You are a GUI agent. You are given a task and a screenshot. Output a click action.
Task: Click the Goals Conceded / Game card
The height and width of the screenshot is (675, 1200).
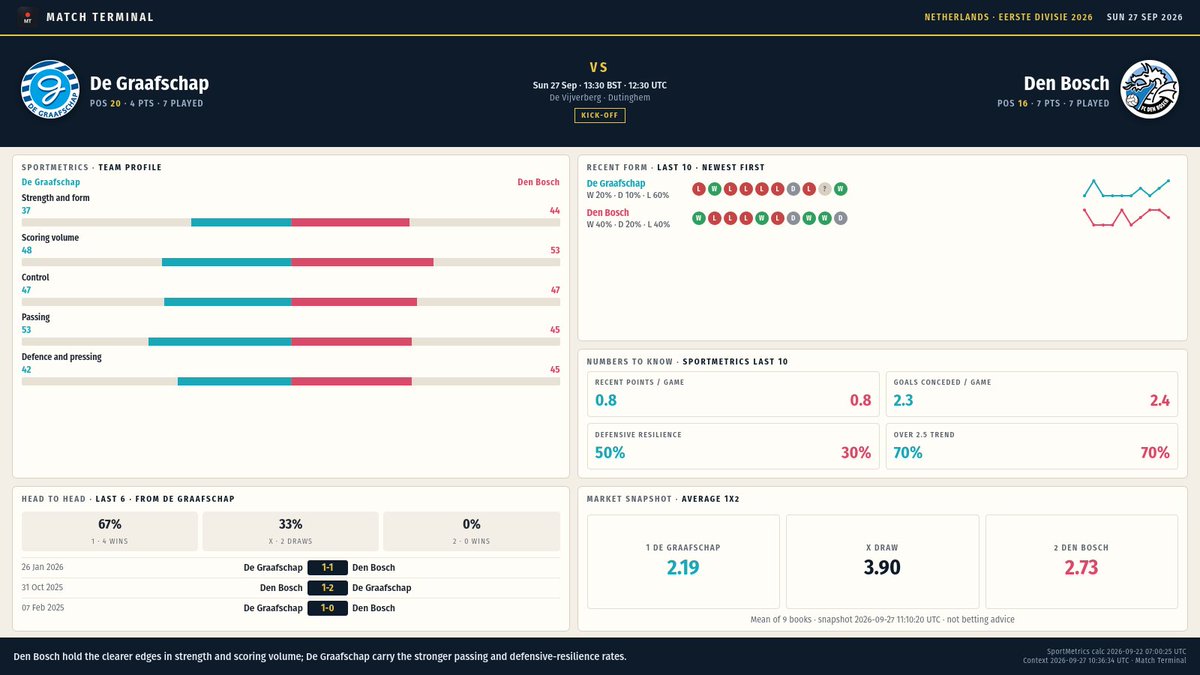[1032, 393]
